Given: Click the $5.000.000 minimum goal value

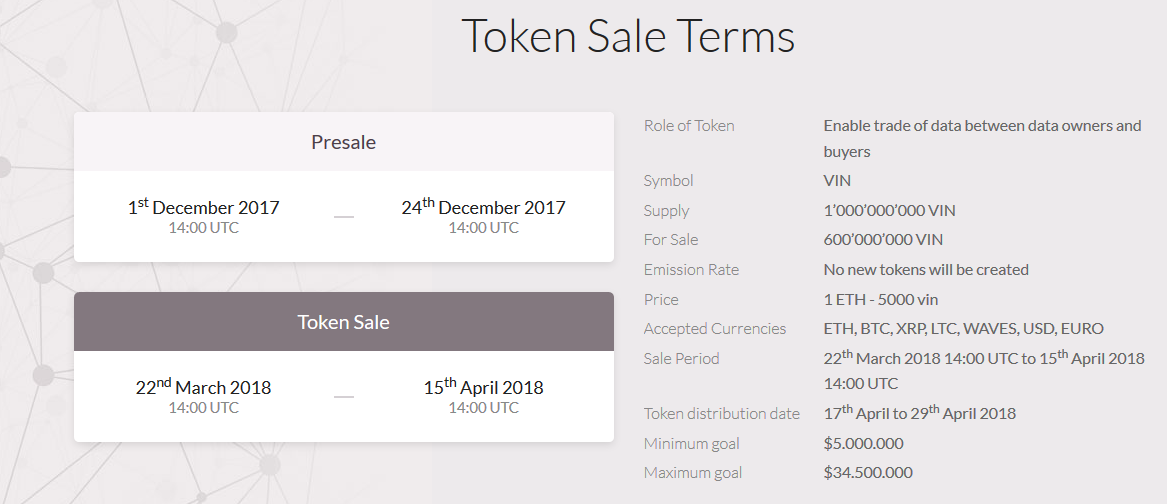Looking at the screenshot, I should coord(863,443).
